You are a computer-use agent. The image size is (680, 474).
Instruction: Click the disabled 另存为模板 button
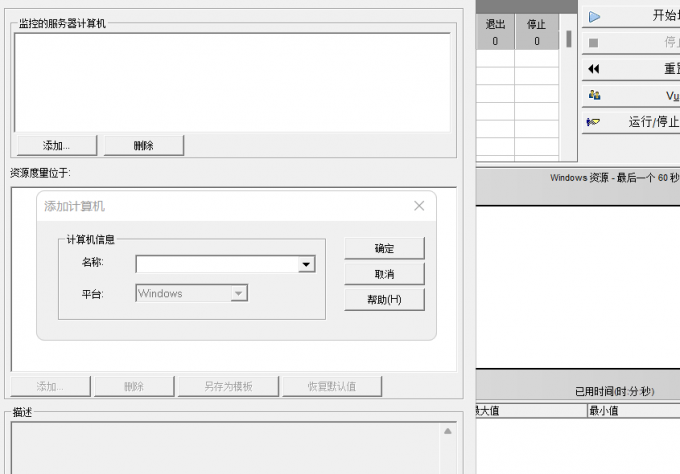pos(228,386)
